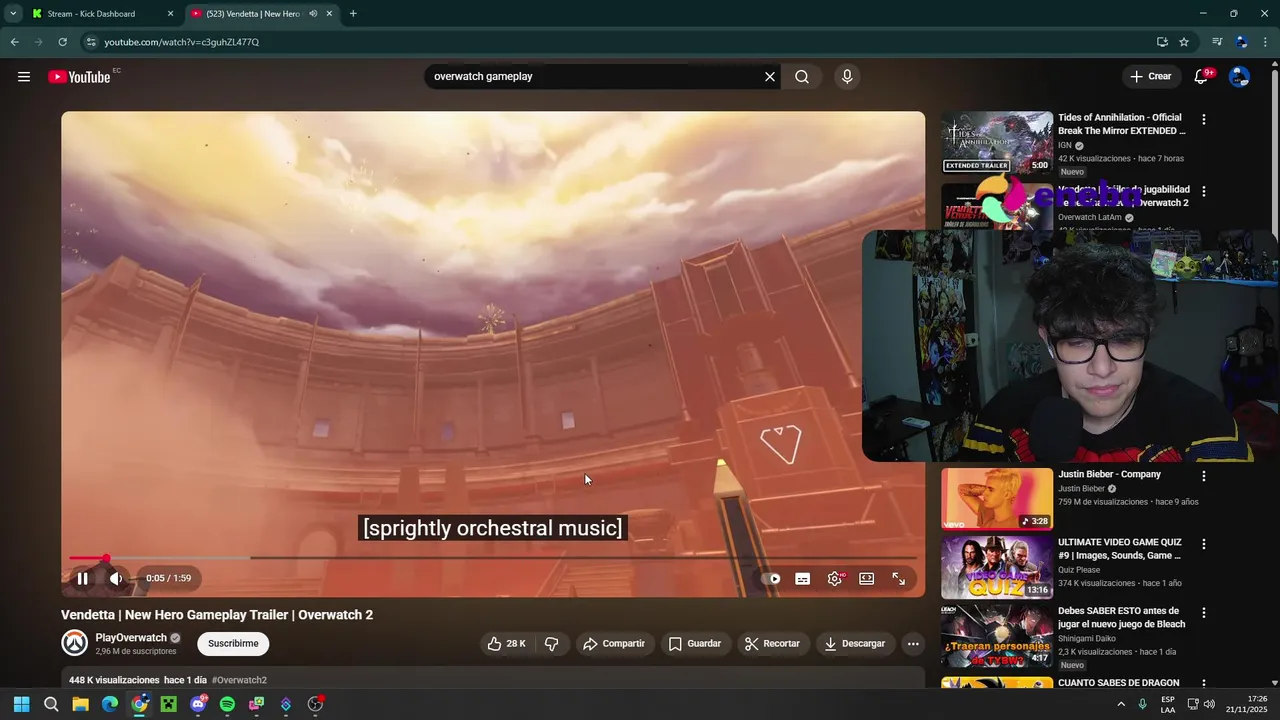1280x720 pixels.
Task: Click the Descargar button
Action: 855,643
